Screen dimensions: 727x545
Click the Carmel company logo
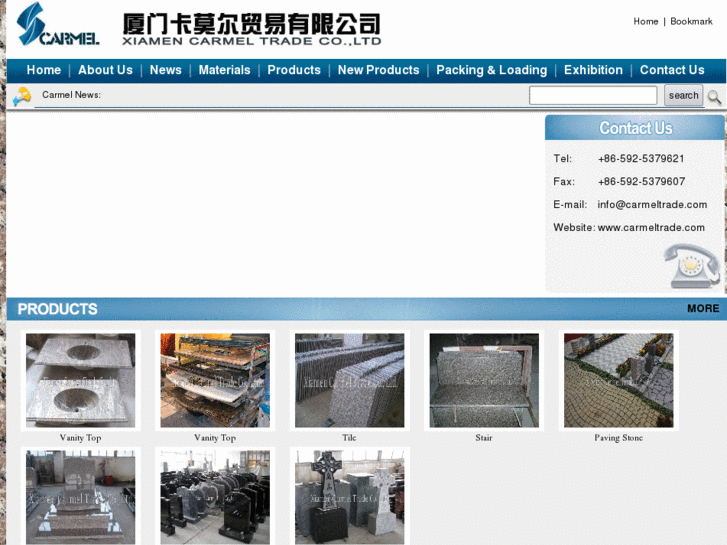tap(57, 24)
